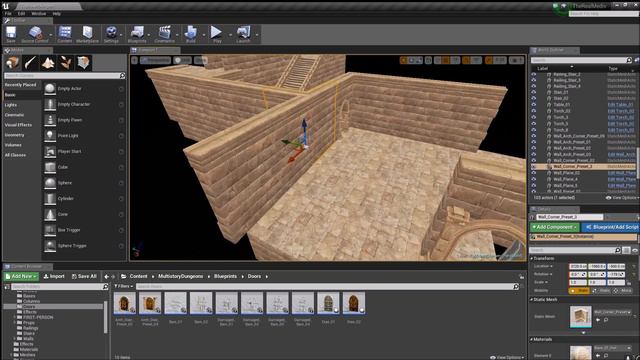Image resolution: width=640 pixels, height=360 pixels.
Task: Click the Play button in the toolbar
Action: [x=217, y=34]
